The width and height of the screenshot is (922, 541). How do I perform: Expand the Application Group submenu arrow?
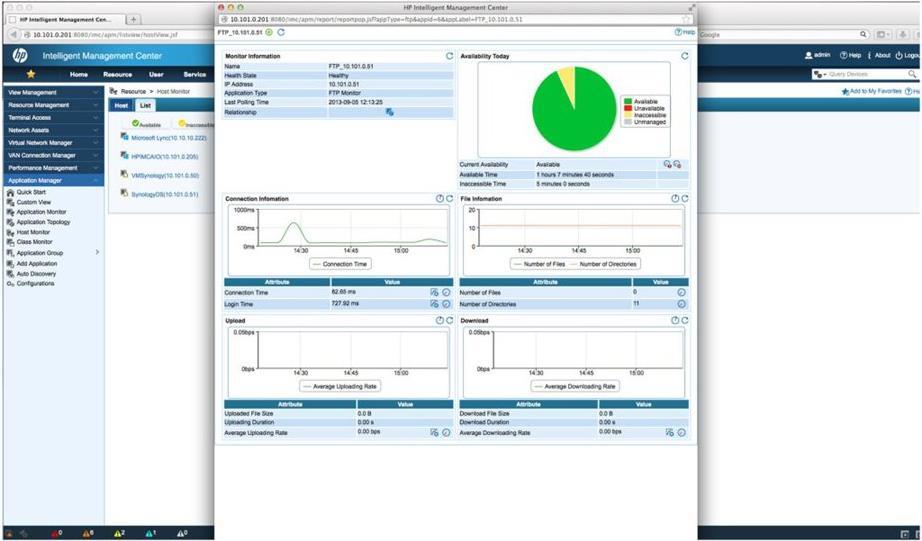97,253
